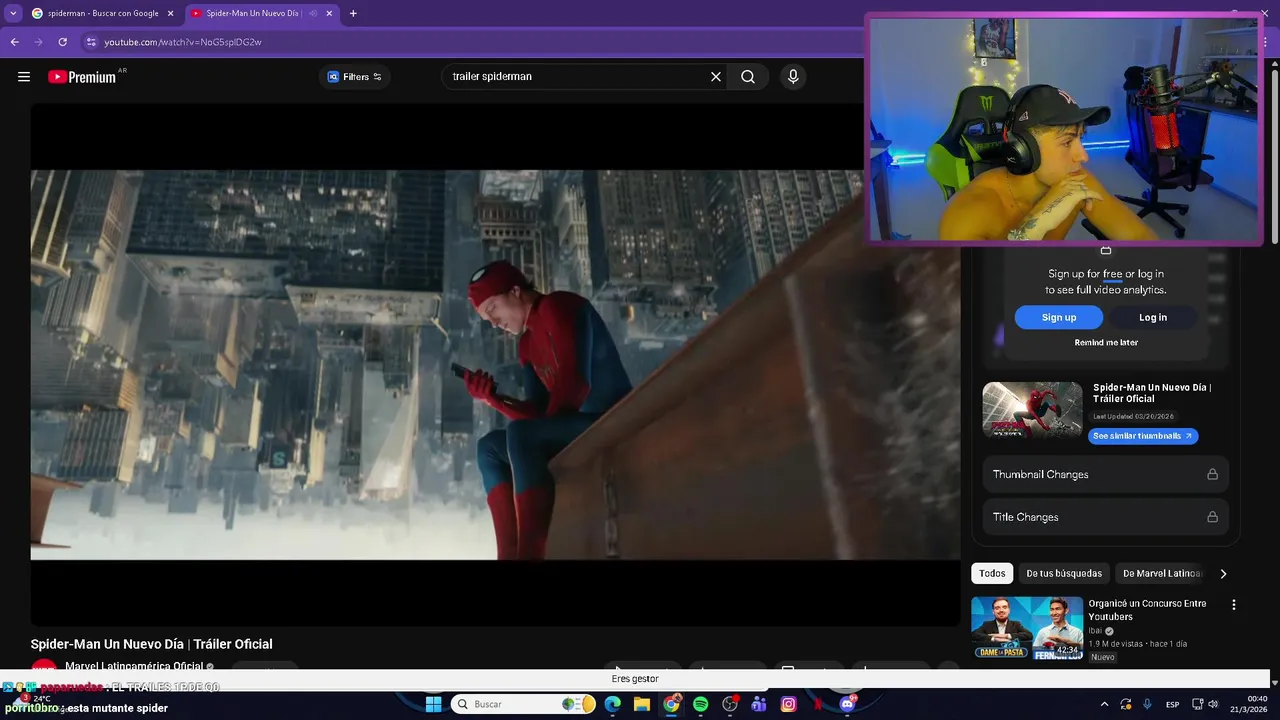Open Spotify from taskbar
This screenshot has width=1280, height=720.
click(x=700, y=704)
